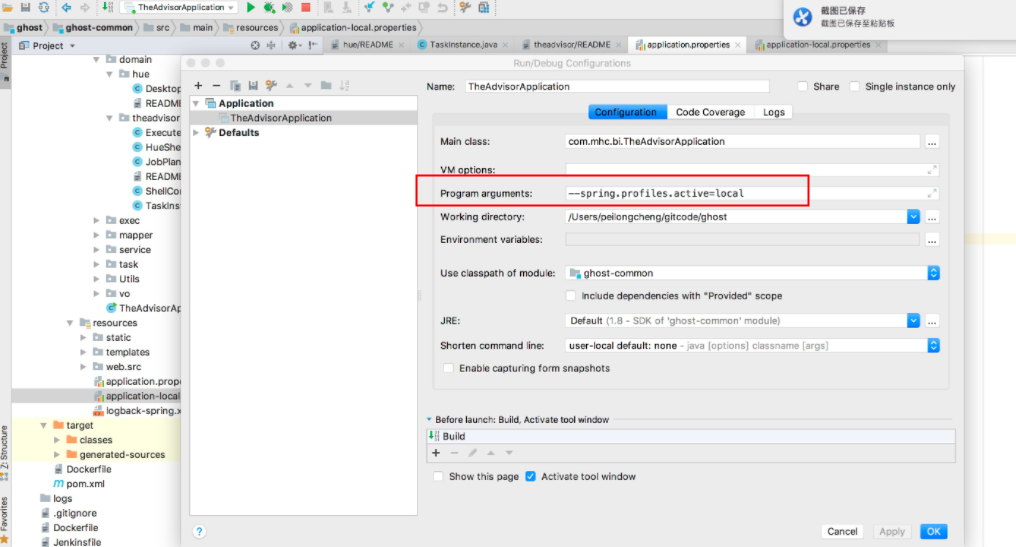This screenshot has width=1016, height=547.
Task: Save all files with the floppy disk icon
Action: click(x=25, y=7)
